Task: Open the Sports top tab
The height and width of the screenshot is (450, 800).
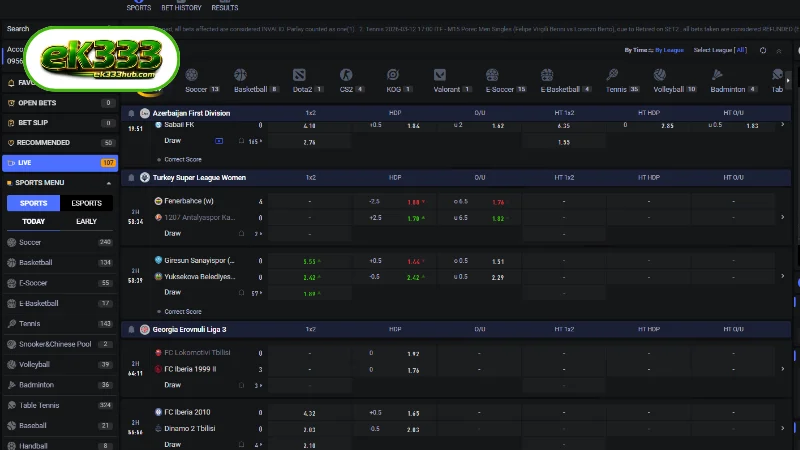Action: [x=139, y=6]
